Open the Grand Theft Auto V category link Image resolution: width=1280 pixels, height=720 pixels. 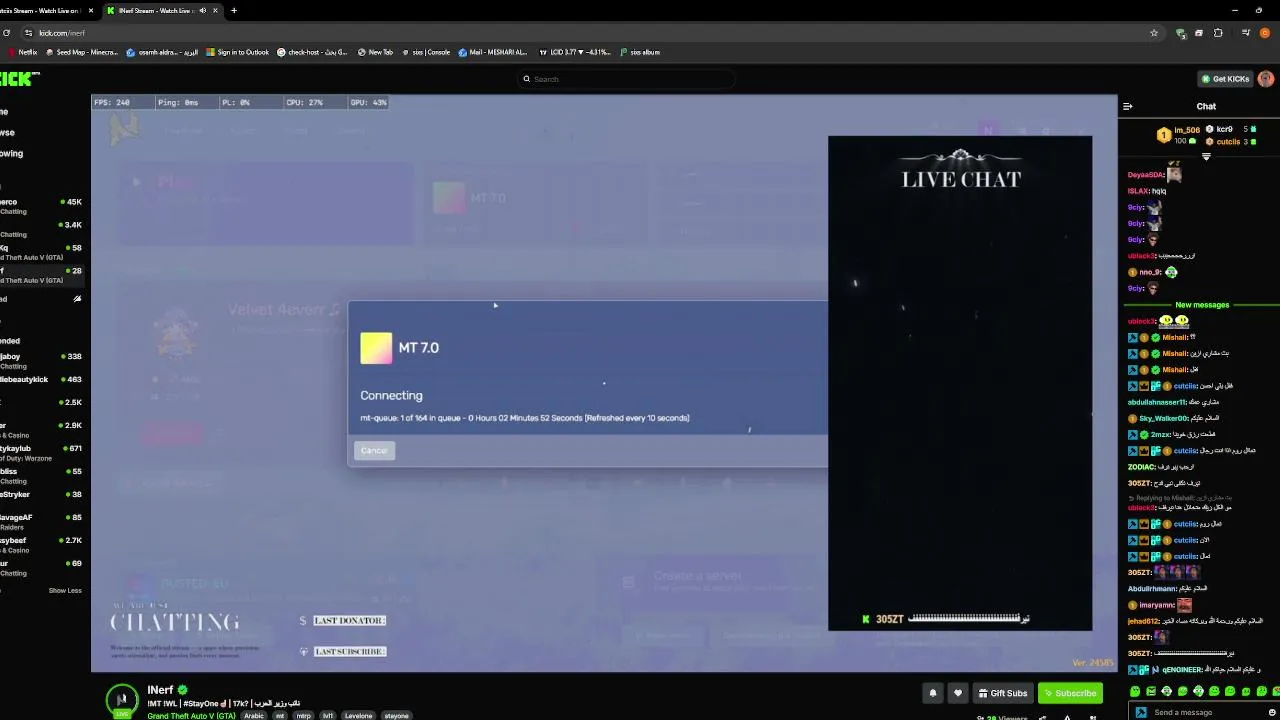(191, 716)
